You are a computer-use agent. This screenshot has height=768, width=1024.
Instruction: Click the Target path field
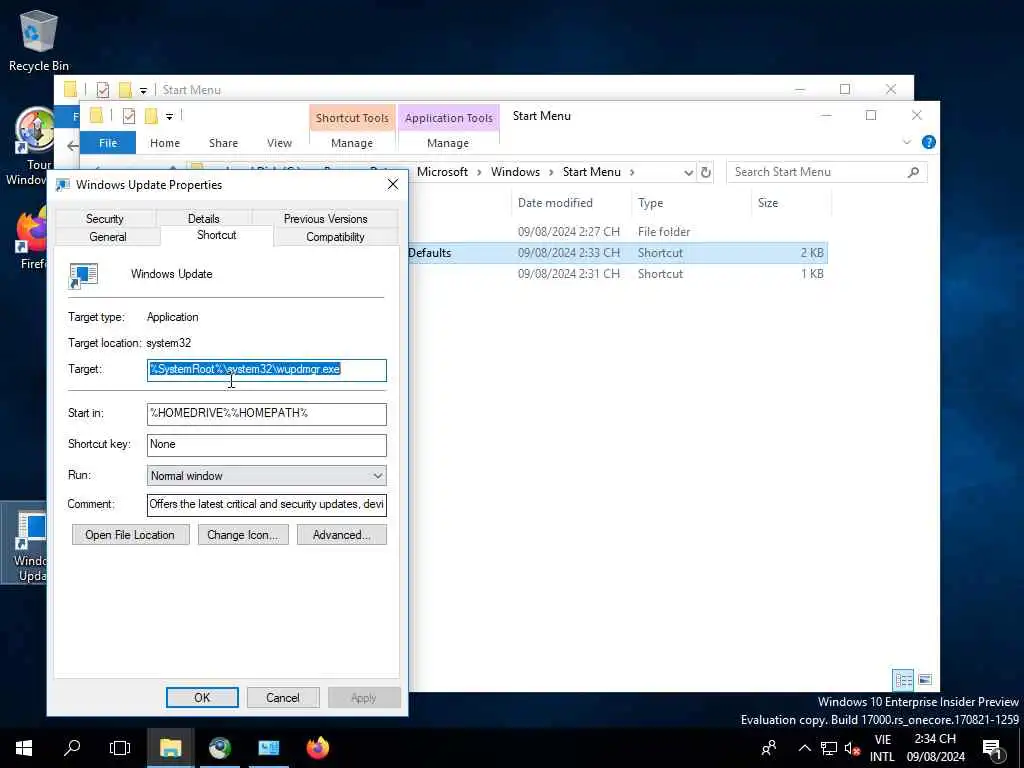coord(266,370)
